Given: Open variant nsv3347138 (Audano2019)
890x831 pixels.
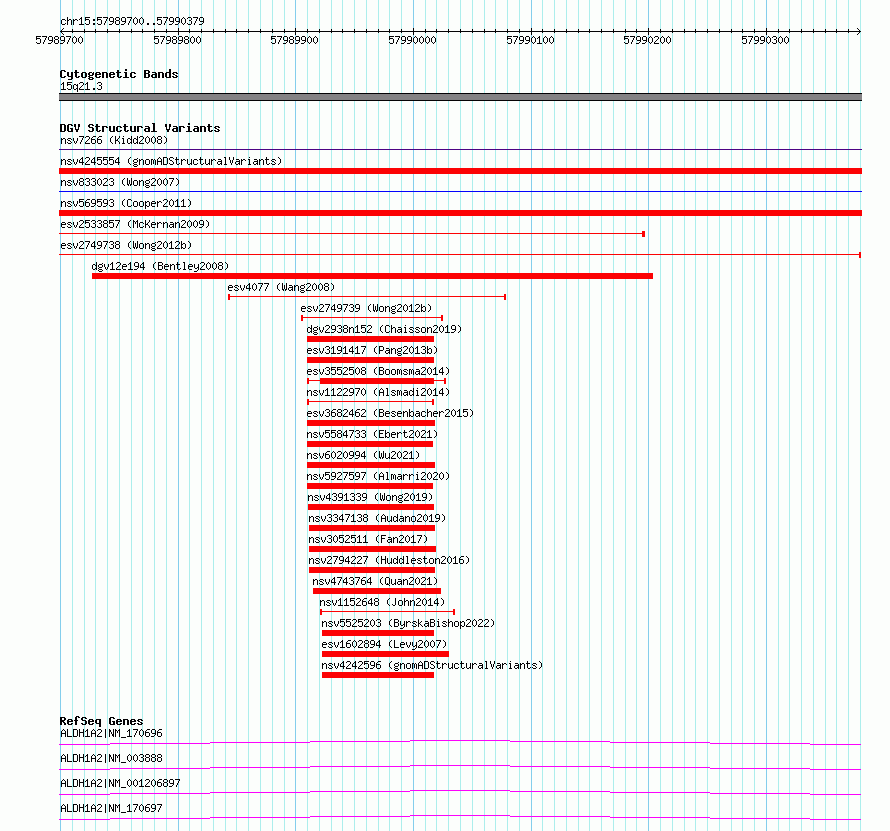Looking at the screenshot, I should click(x=377, y=518).
